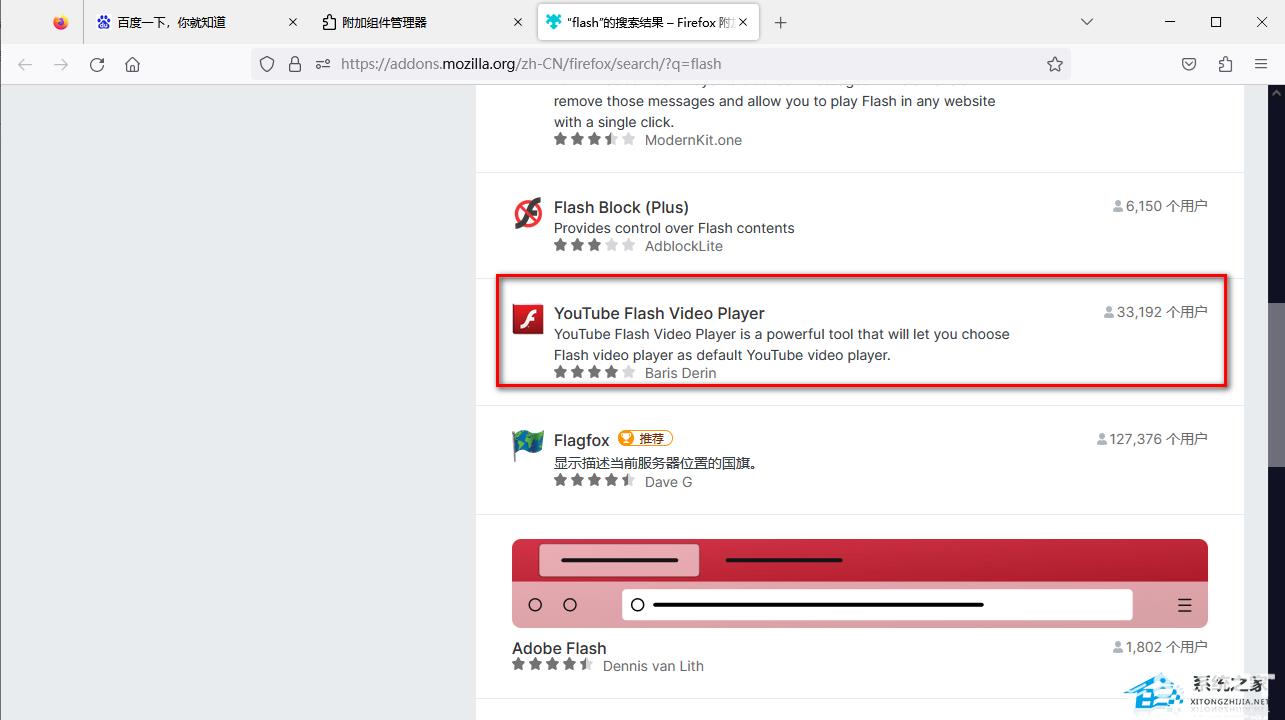1285x720 pixels.
Task: Click the 33,192 users count
Action: click(x=1155, y=312)
